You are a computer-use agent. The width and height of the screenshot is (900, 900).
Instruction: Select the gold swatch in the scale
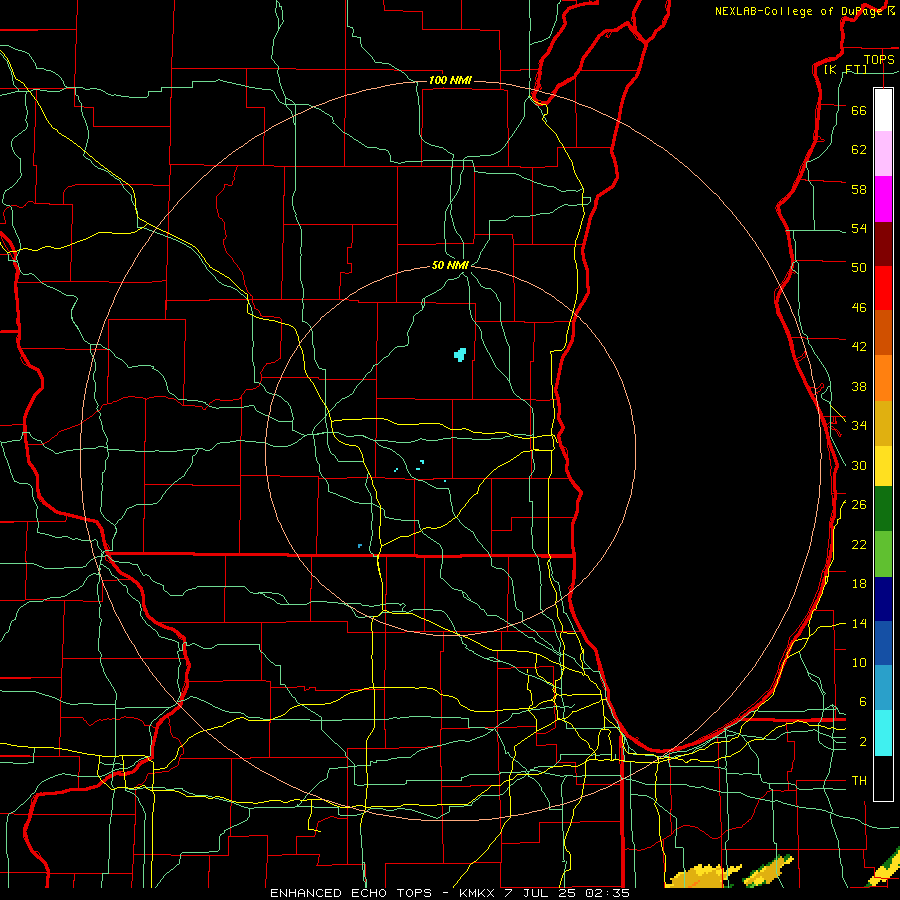[x=883, y=424]
